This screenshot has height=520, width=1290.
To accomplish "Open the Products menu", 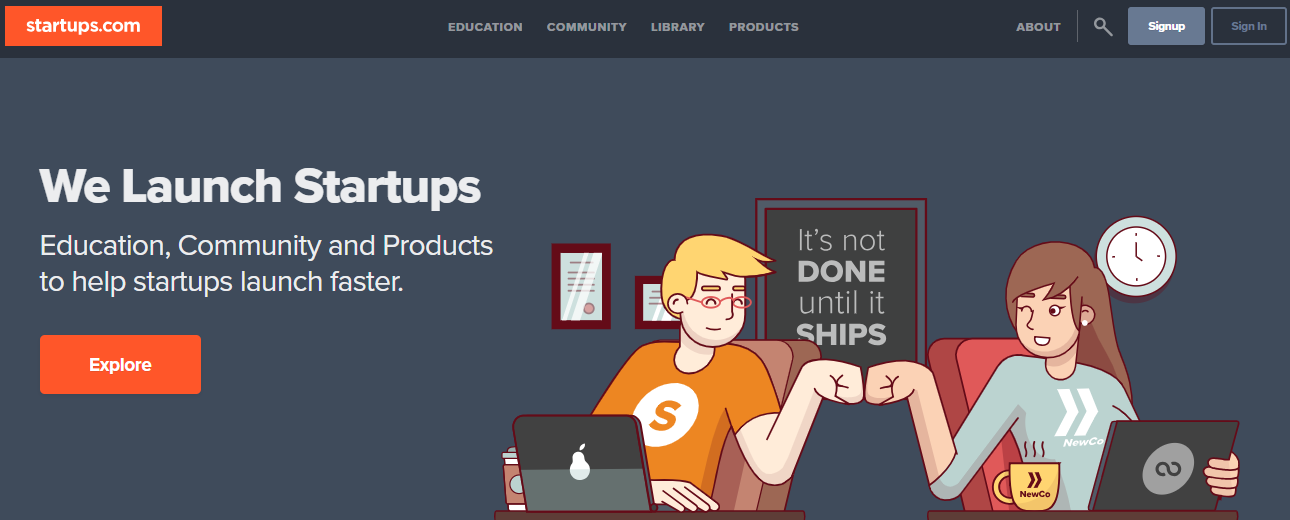I will [x=764, y=27].
